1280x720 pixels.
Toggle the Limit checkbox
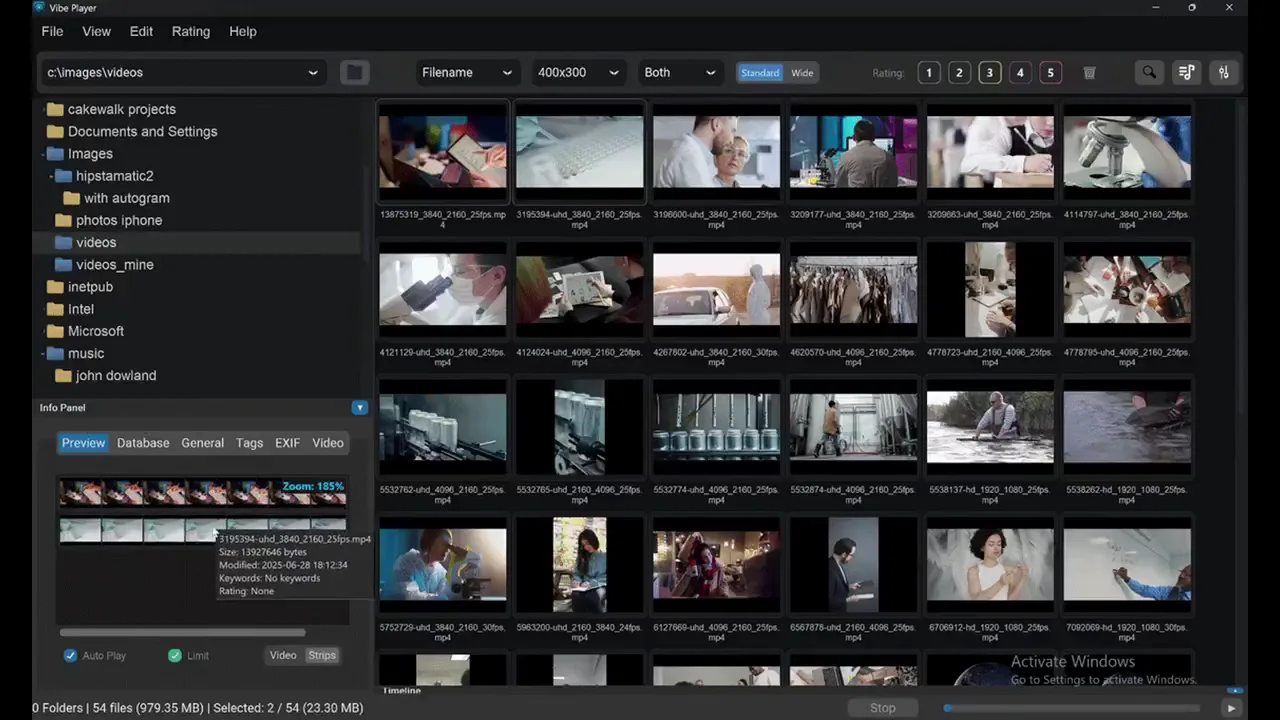click(175, 656)
